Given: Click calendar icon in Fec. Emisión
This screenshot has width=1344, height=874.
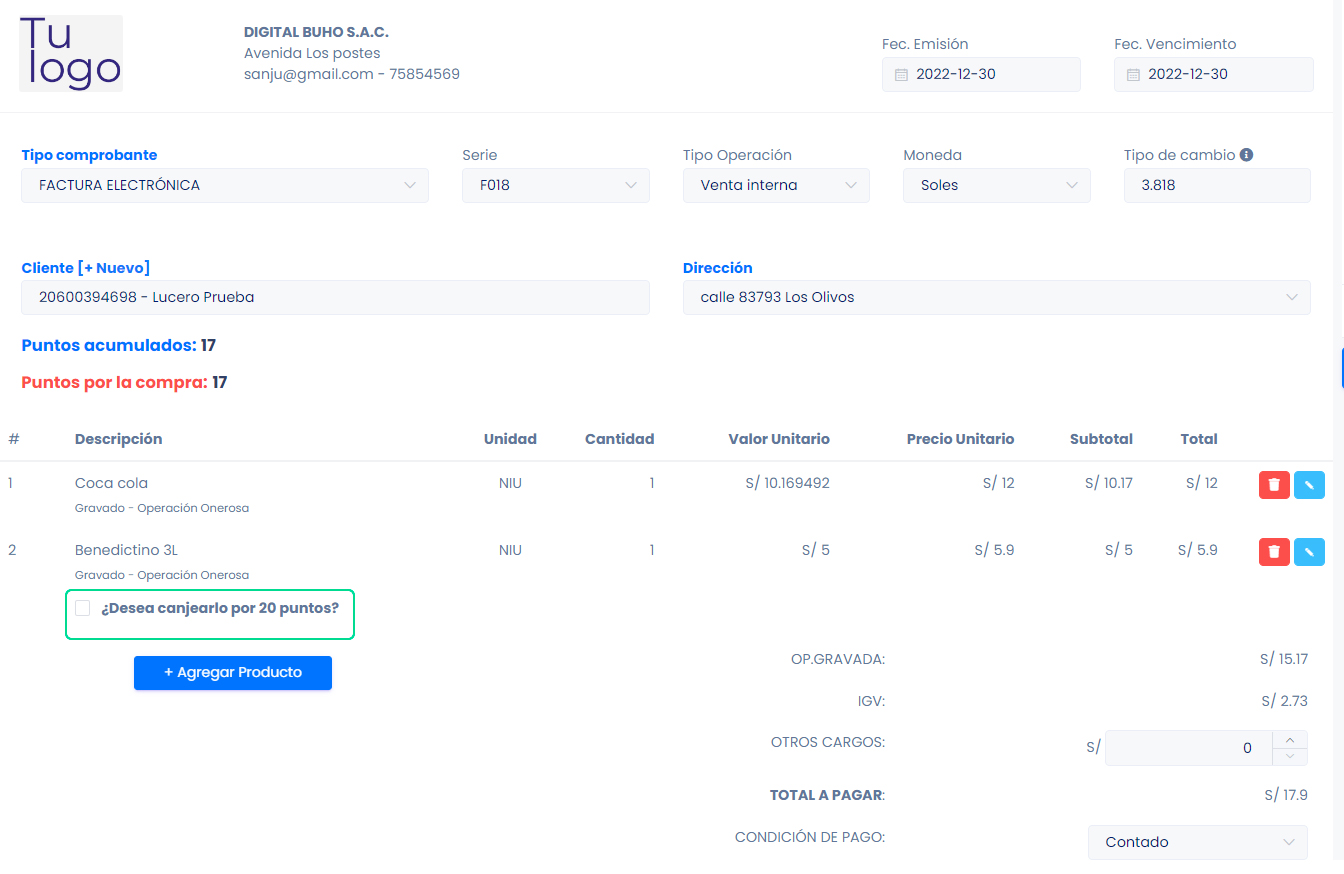Looking at the screenshot, I should [900, 75].
